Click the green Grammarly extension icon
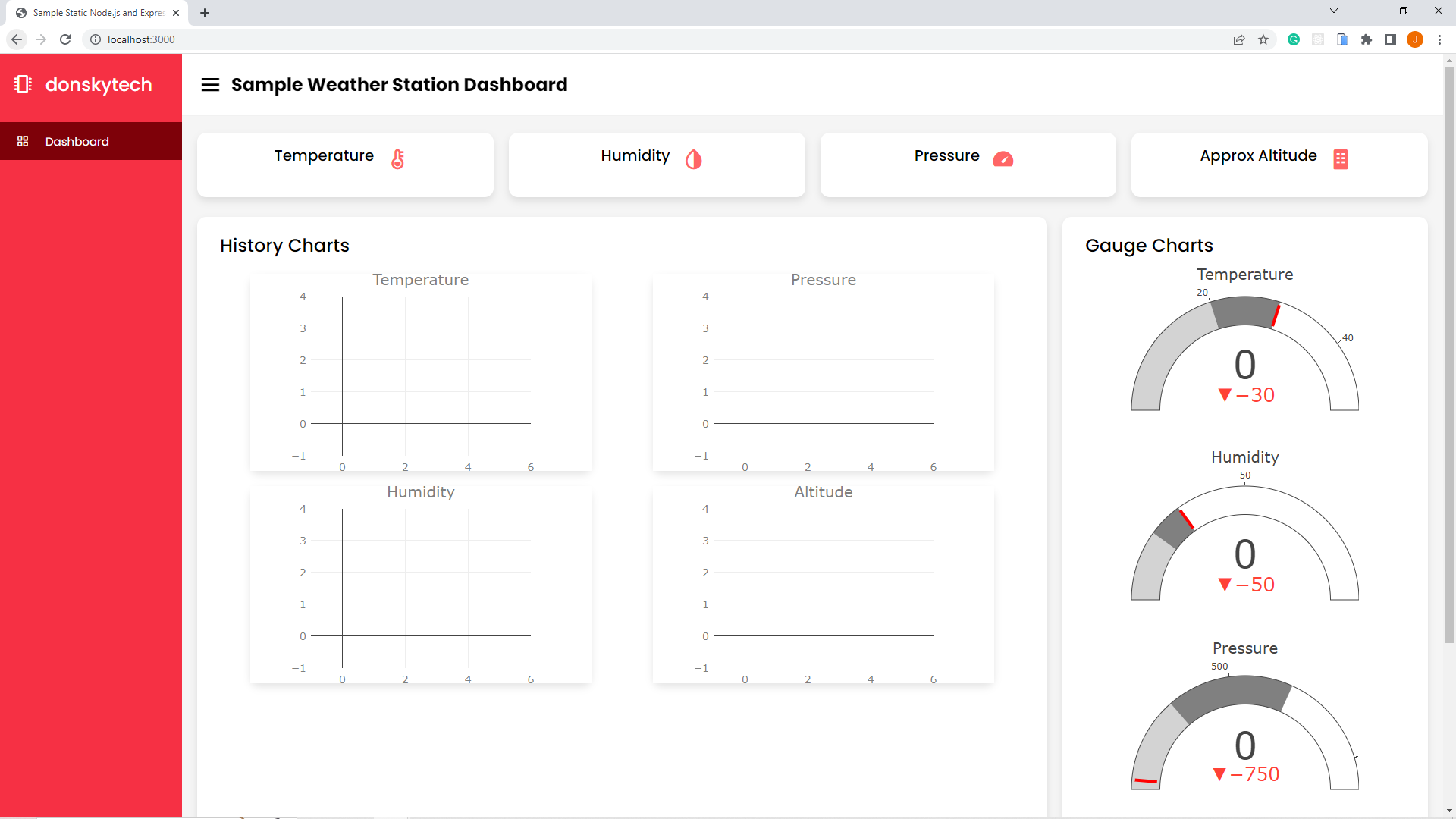1456x819 pixels. pyautogui.click(x=1294, y=39)
